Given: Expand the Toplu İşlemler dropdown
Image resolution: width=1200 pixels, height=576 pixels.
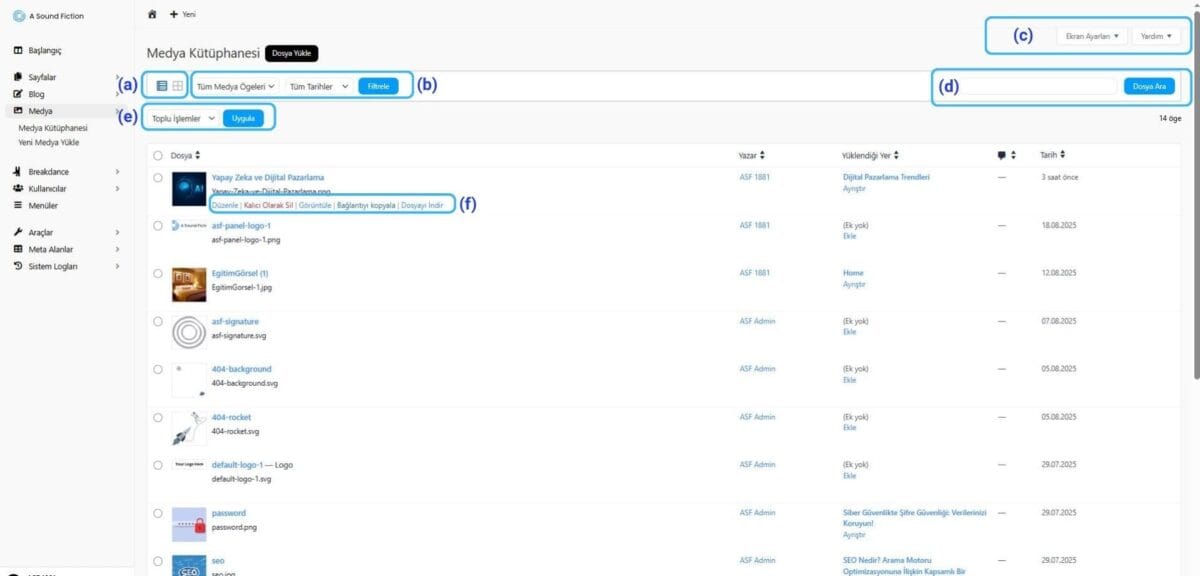Looking at the screenshot, I should tap(183, 118).
